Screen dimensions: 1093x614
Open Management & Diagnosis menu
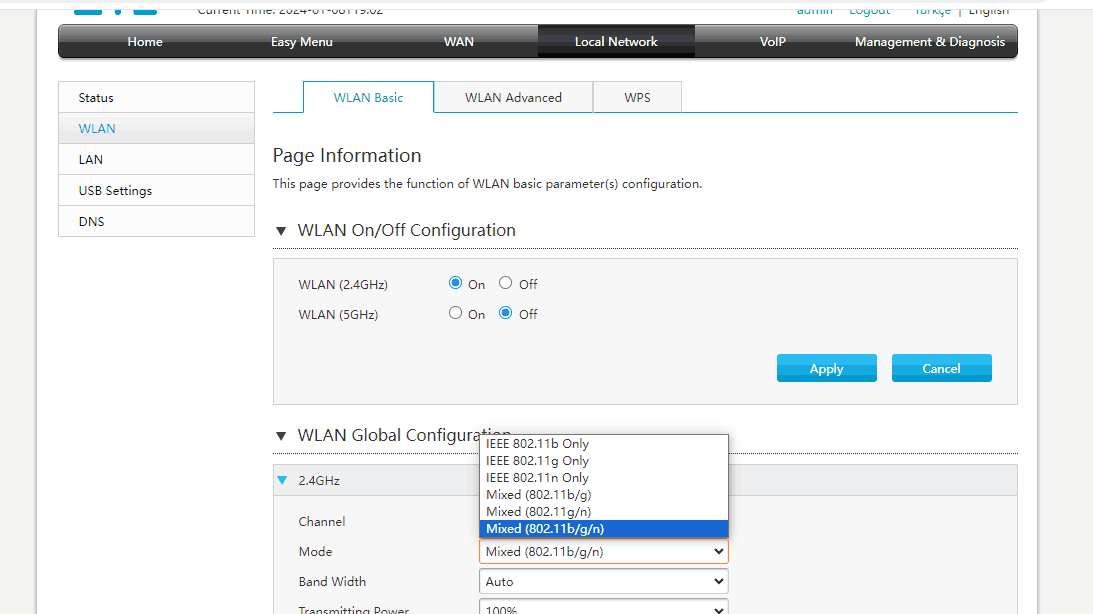point(929,42)
